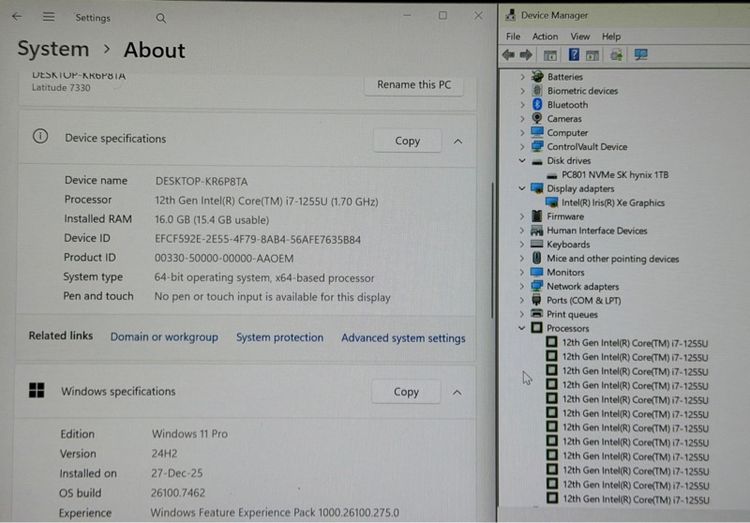Click the Human Interface Devices icon
The height and width of the screenshot is (523, 750).
tap(537, 230)
